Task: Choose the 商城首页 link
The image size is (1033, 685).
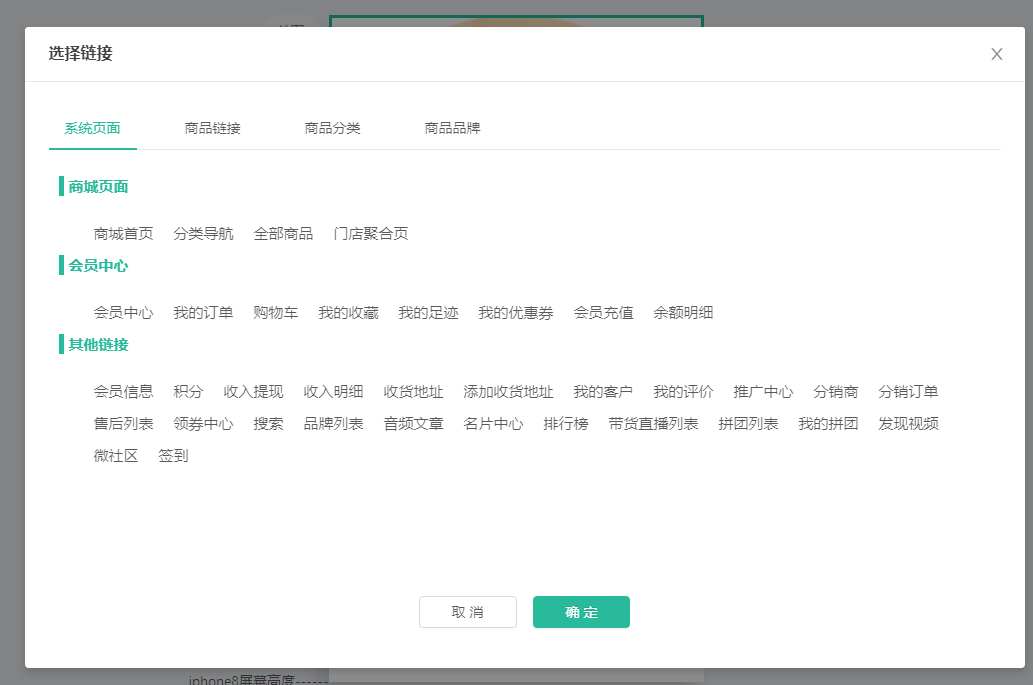Action: (x=123, y=234)
